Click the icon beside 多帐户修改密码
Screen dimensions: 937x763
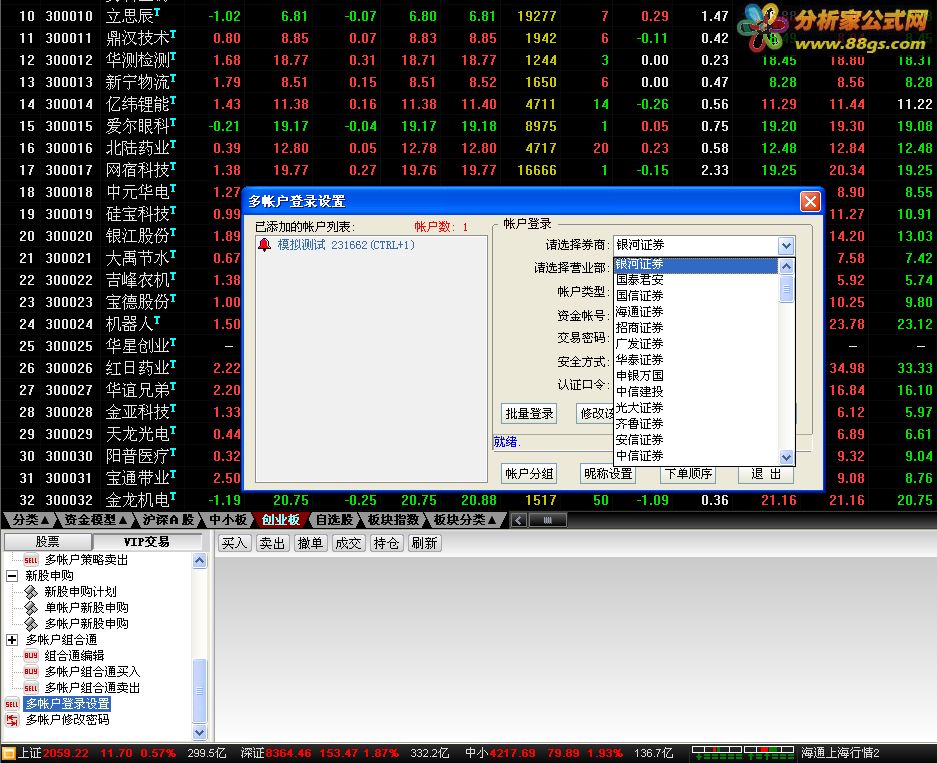(x=12, y=721)
